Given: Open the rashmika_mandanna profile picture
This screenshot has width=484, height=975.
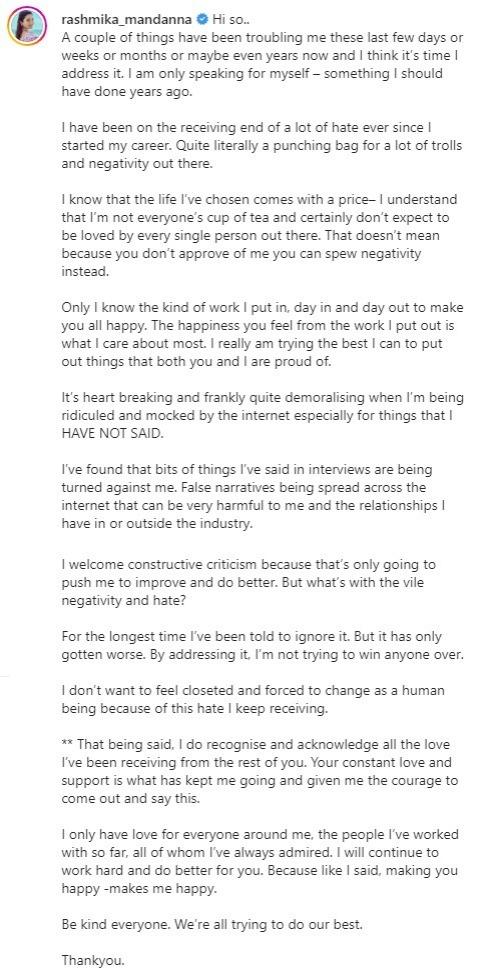Looking at the screenshot, I should click(x=26, y=27).
